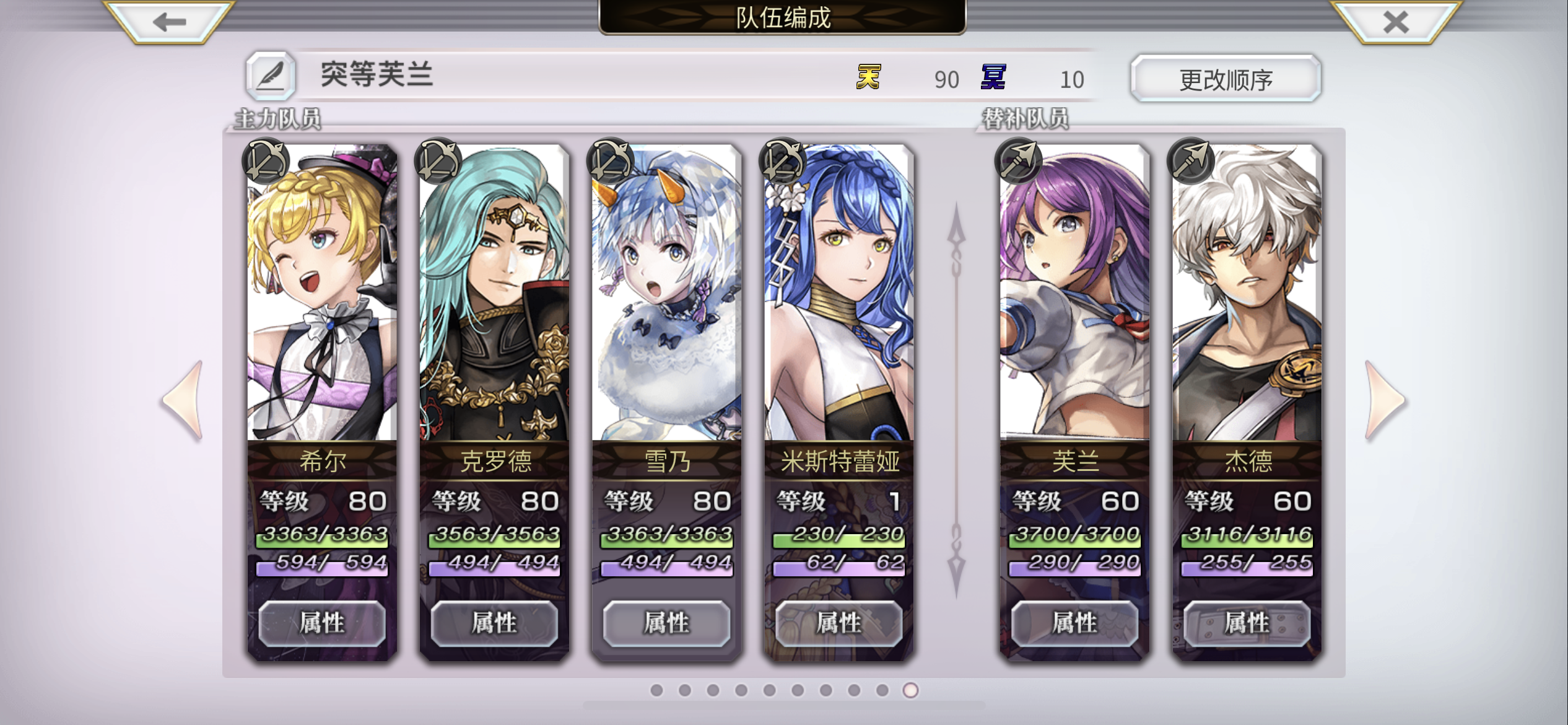Click the back arrow button
The image size is (1568, 725).
169,22
